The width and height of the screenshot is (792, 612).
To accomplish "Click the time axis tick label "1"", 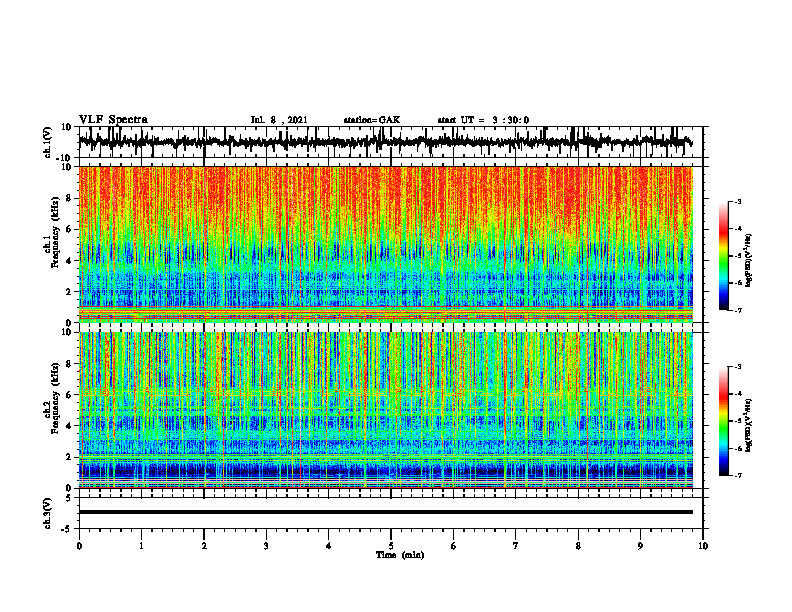I will click(141, 546).
